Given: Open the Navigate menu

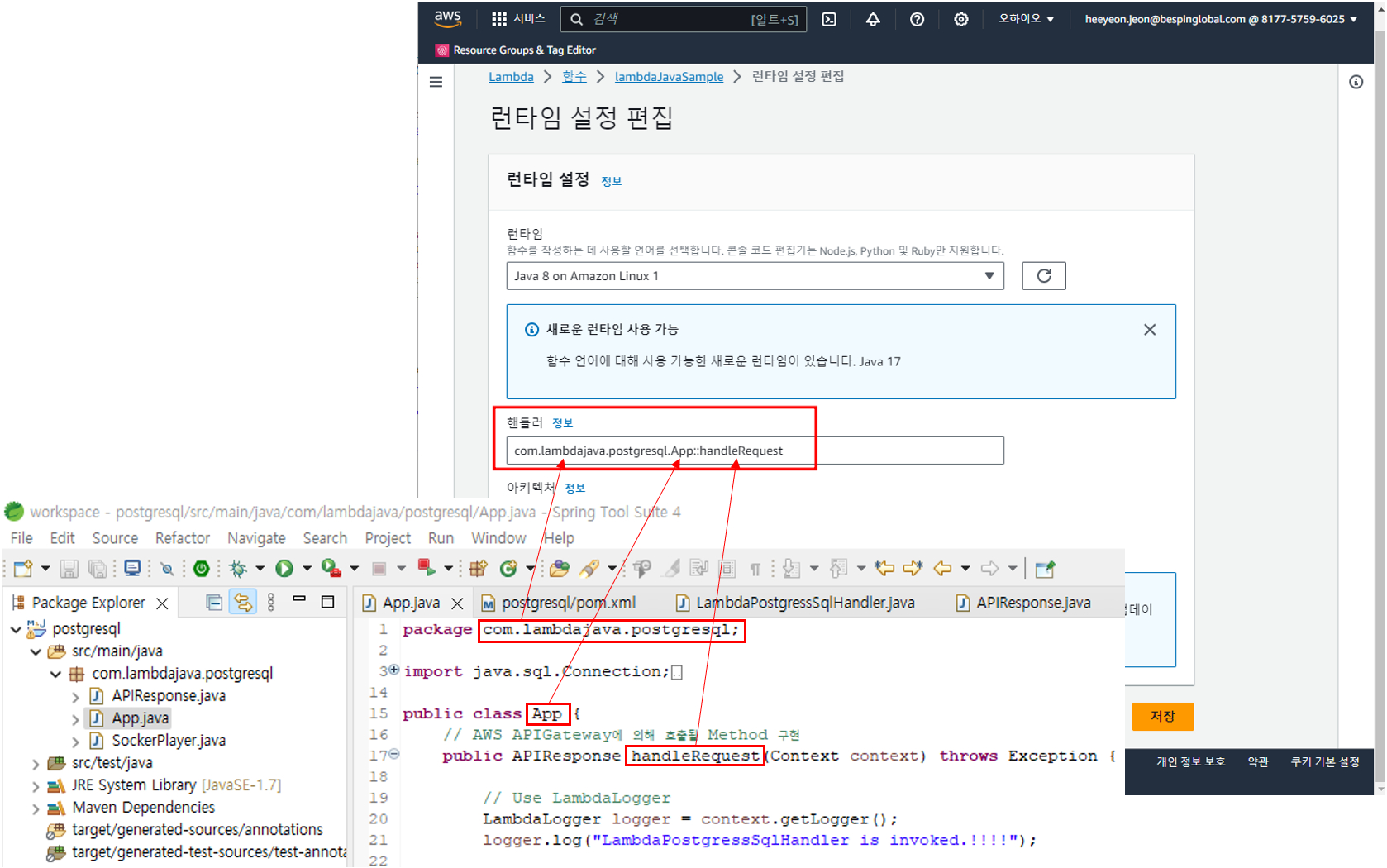Looking at the screenshot, I should (256, 538).
